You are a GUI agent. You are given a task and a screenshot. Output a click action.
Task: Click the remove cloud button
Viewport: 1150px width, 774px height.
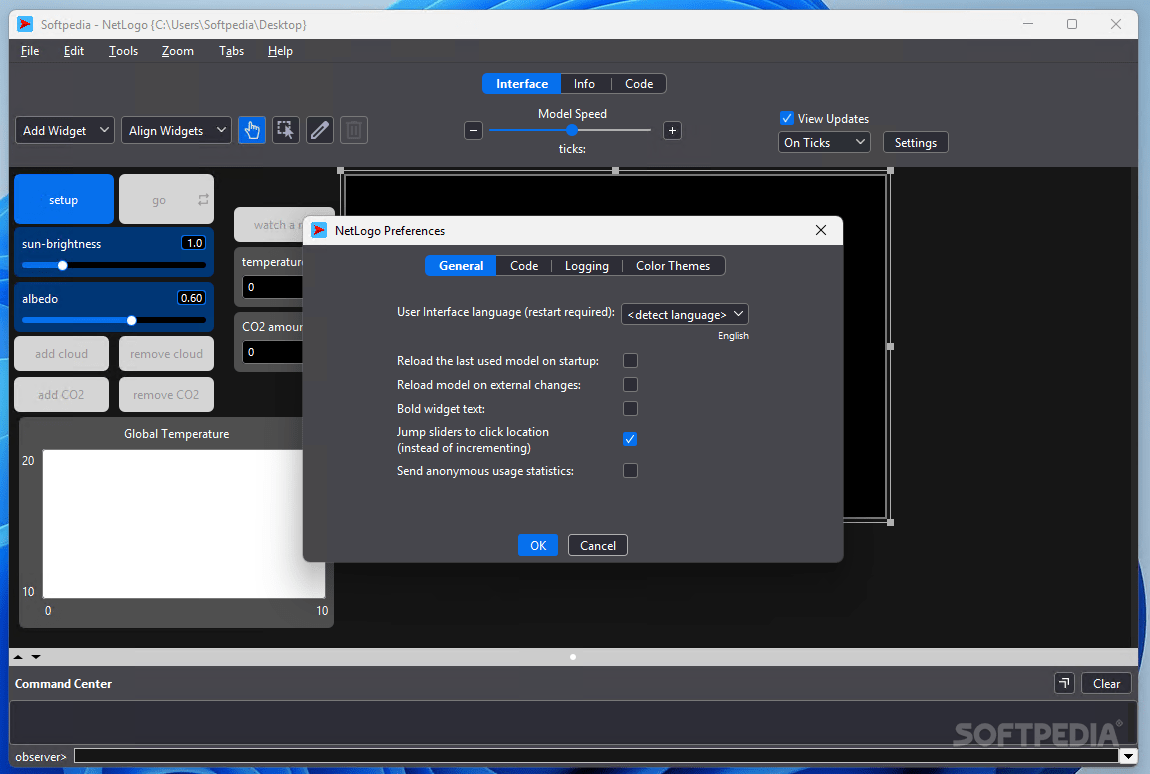166,354
